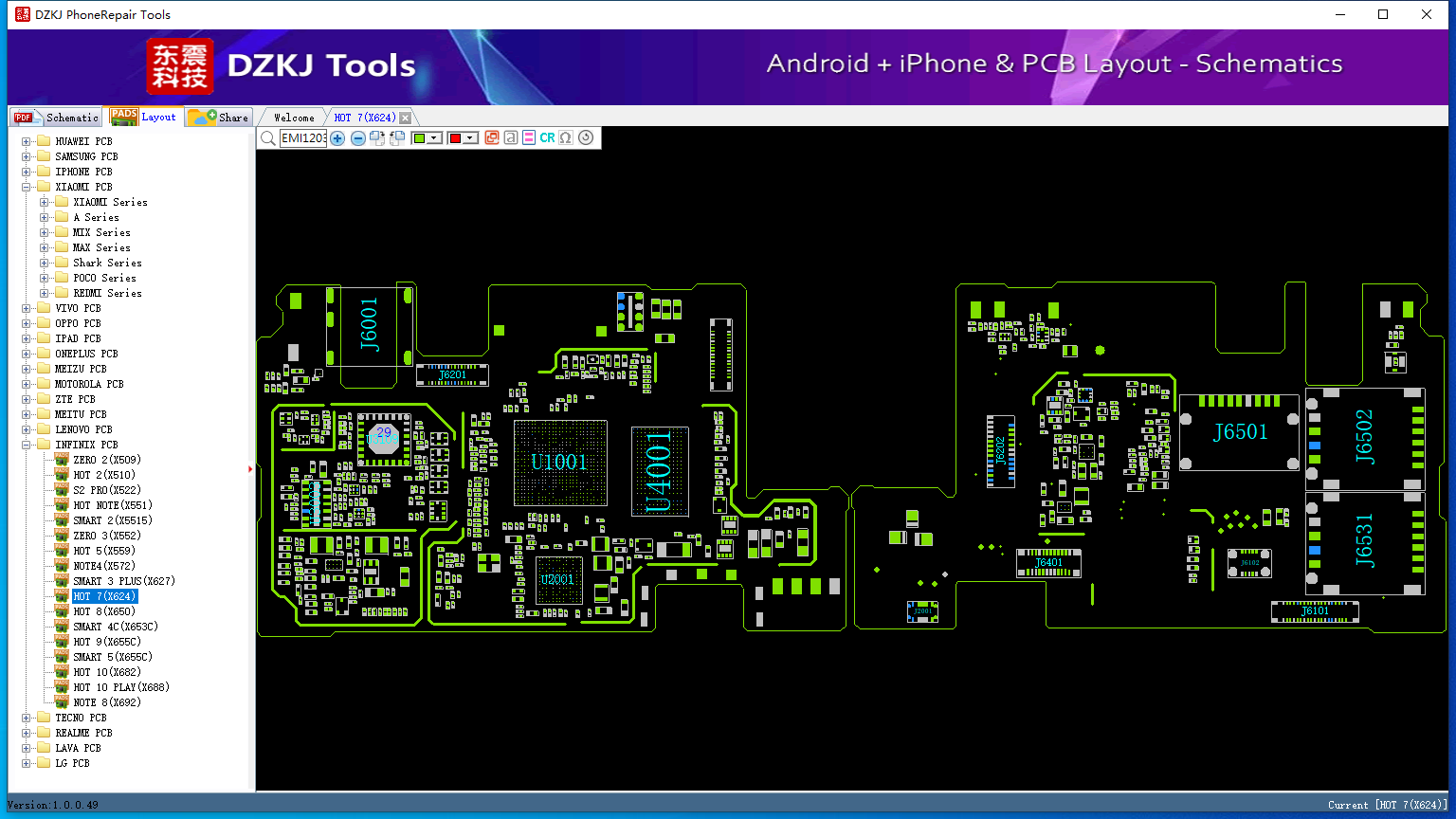Toggle the pink pads display icon
Image resolution: width=1456 pixels, height=819 pixels.
coord(529,138)
